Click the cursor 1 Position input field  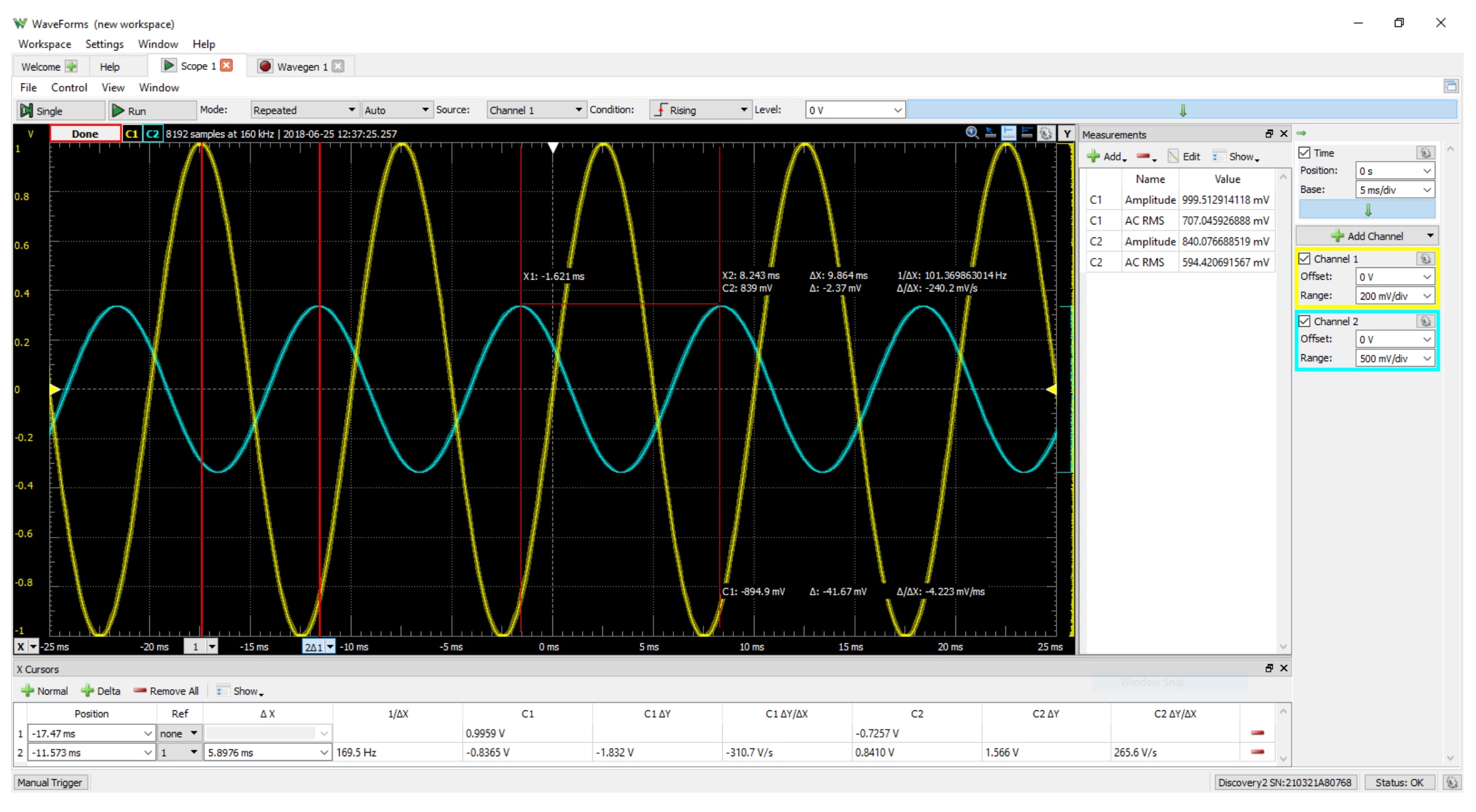(85, 733)
